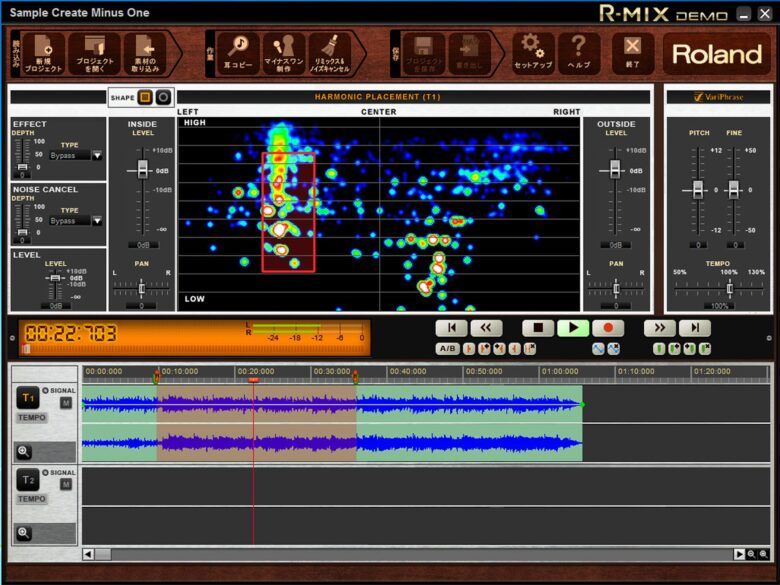Screen dimensions: 780x585
Task: Click the T1 magnifier zoom icon
Action: 23,452
